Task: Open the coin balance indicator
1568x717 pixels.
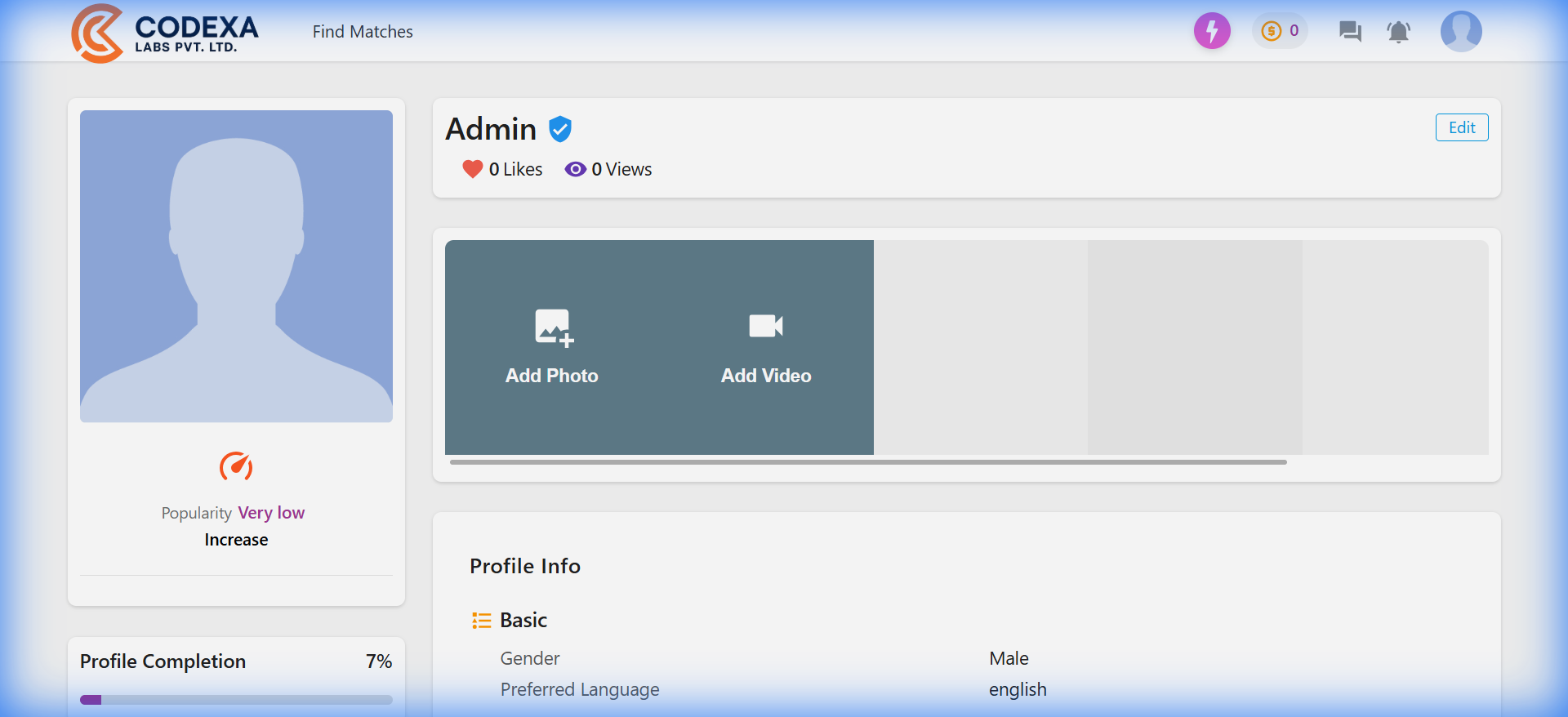Action: pyautogui.click(x=1280, y=31)
